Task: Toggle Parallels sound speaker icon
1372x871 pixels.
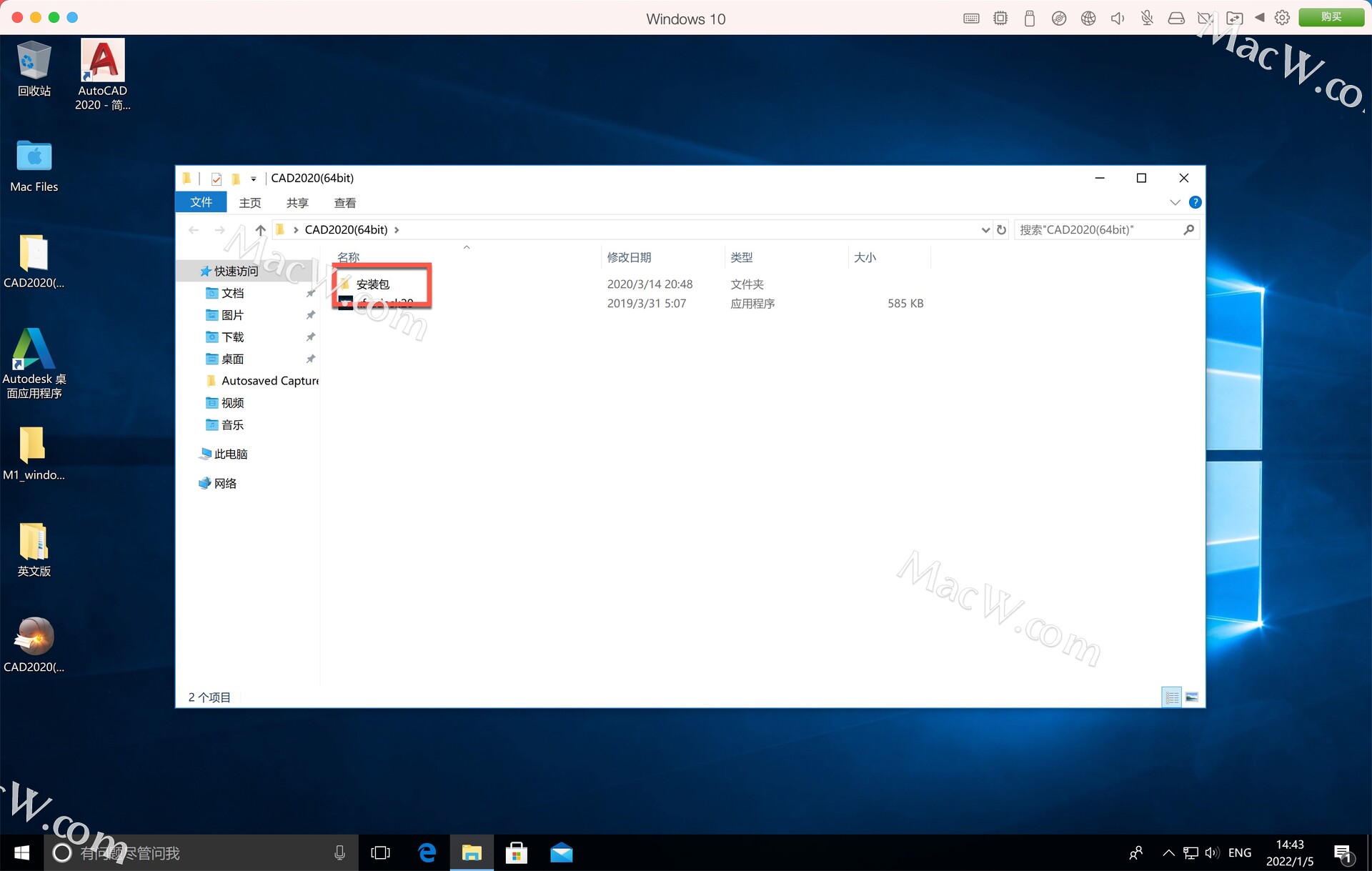Action: [1118, 18]
